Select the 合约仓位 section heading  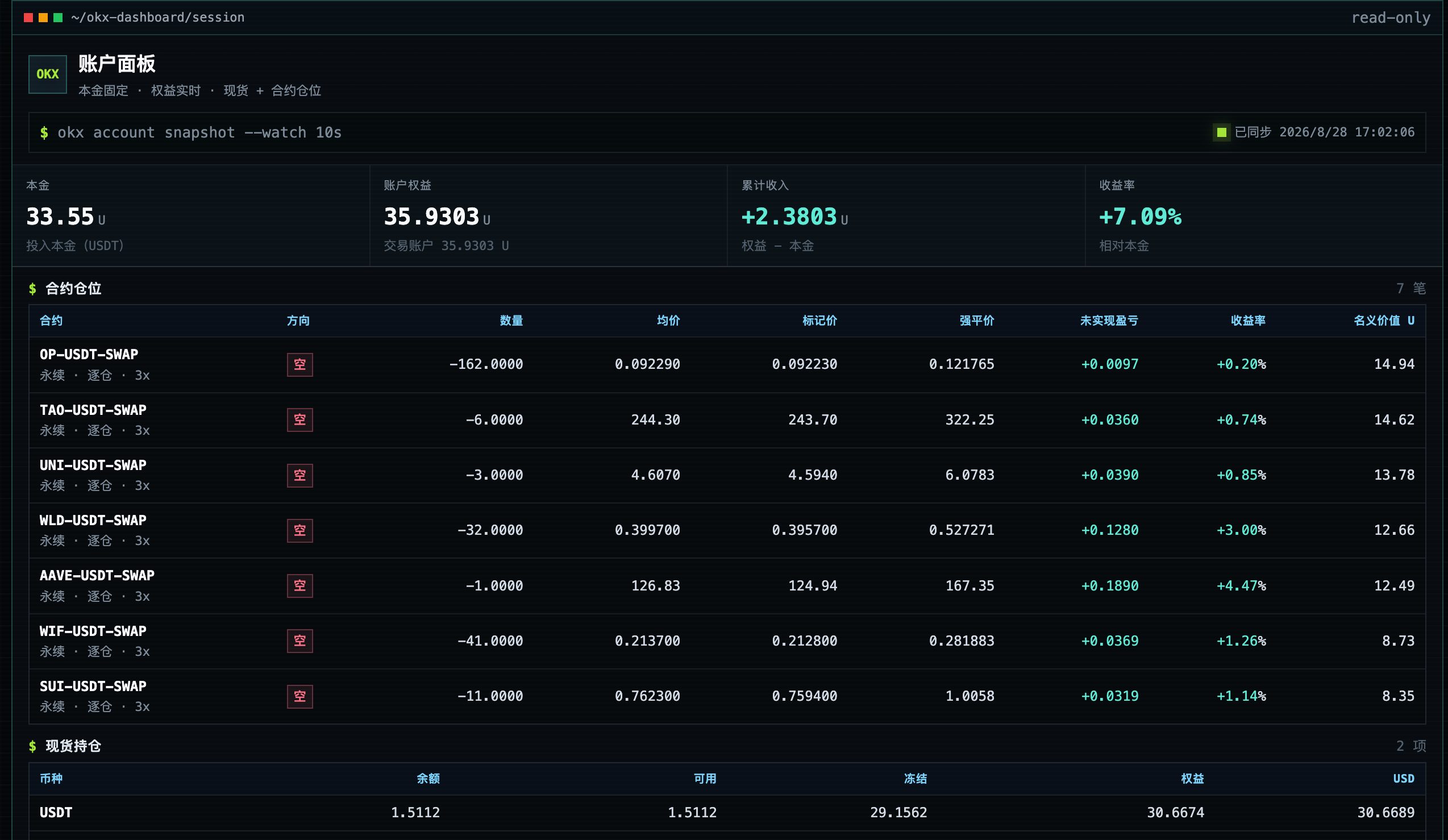click(x=73, y=288)
